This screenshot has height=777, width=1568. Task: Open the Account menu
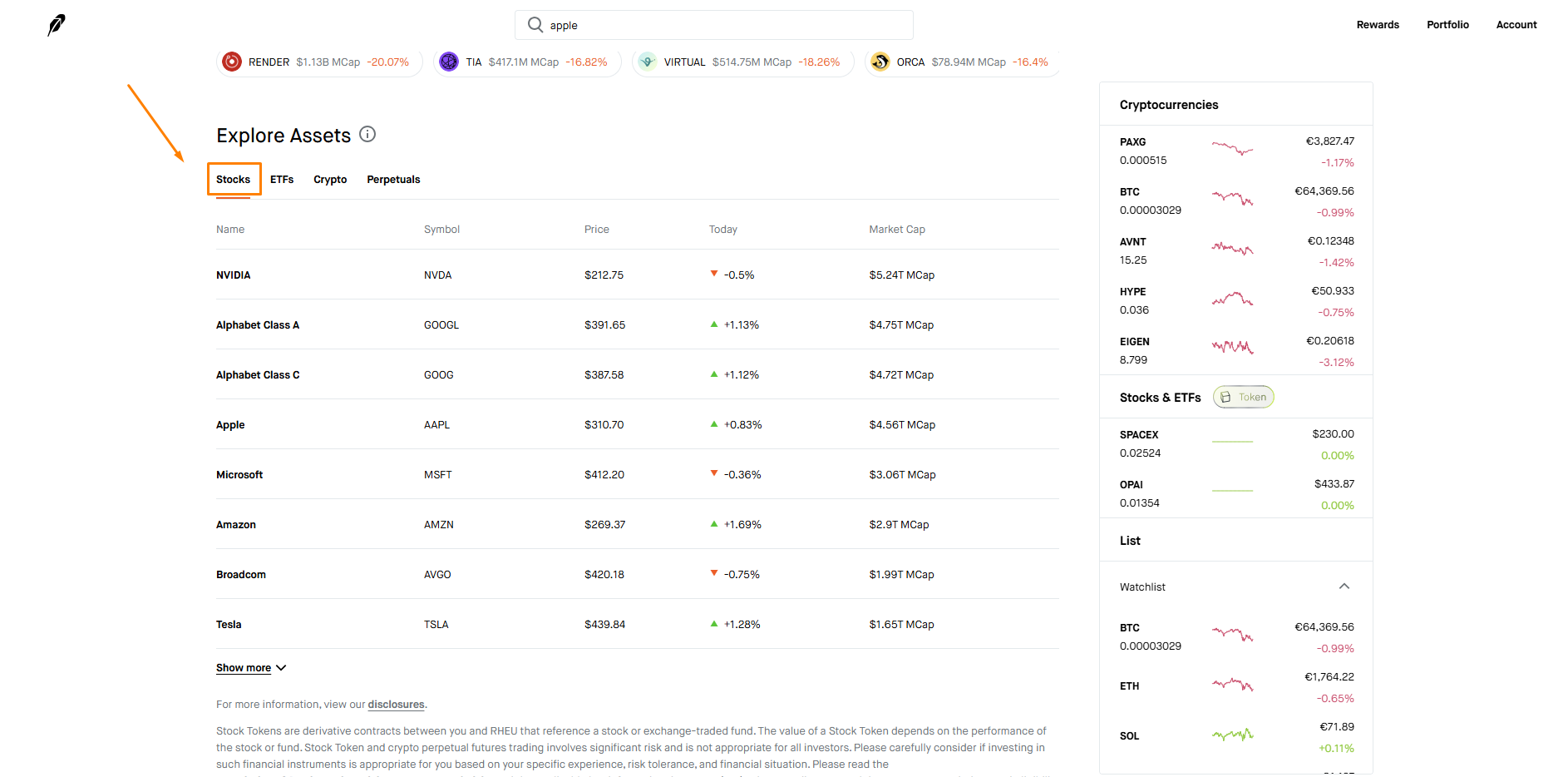tap(1516, 25)
